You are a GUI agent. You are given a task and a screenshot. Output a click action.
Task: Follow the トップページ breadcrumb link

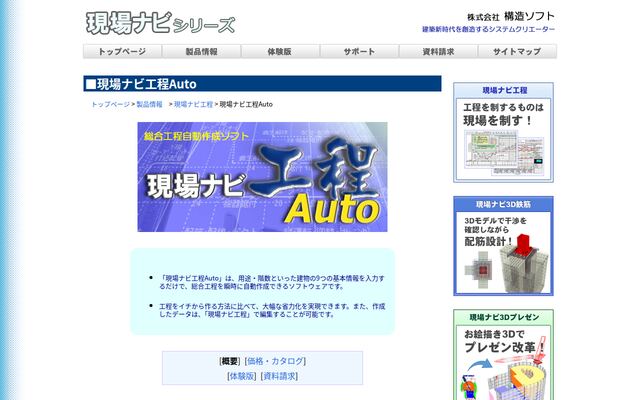click(x=111, y=104)
